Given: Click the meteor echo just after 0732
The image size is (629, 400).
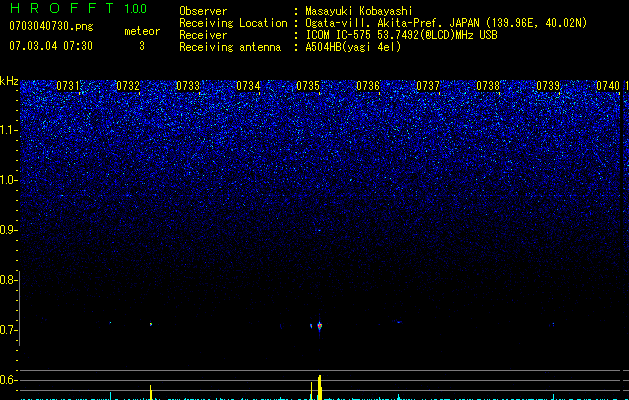Looking at the screenshot, I should (x=151, y=324).
